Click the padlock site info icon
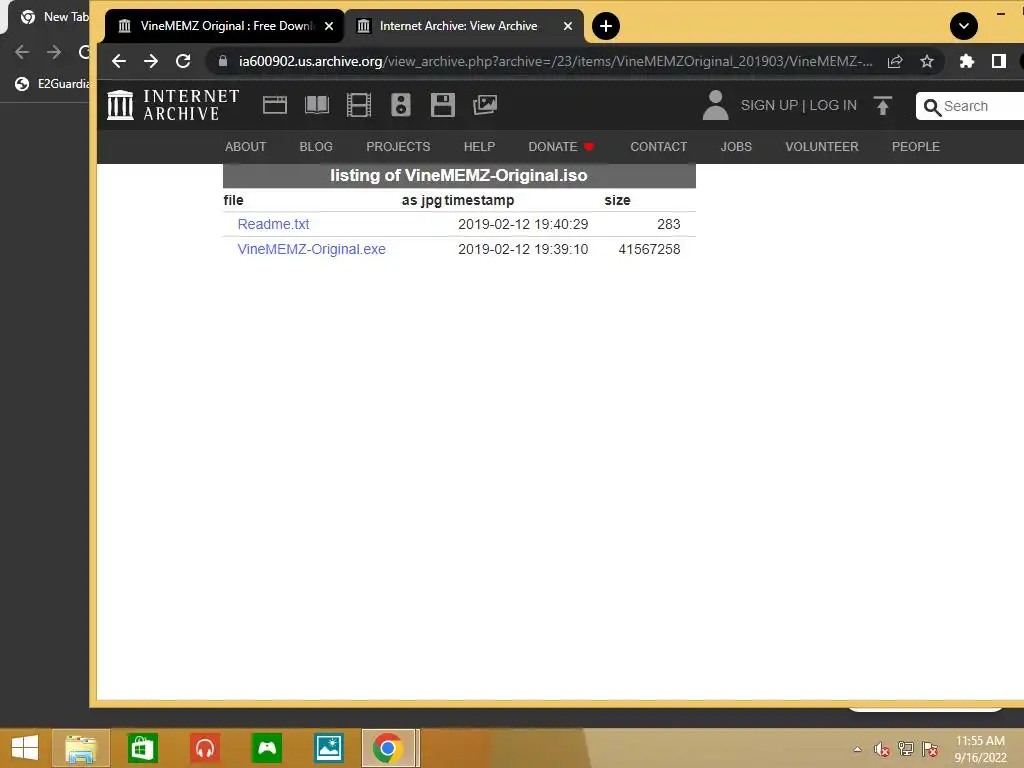Screen dimensions: 1024x768 223,61
